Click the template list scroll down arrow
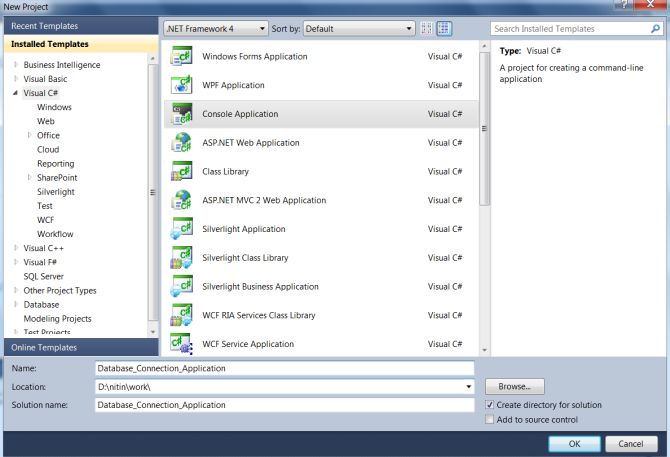The width and height of the screenshot is (670, 457). pyautogui.click(x=484, y=350)
